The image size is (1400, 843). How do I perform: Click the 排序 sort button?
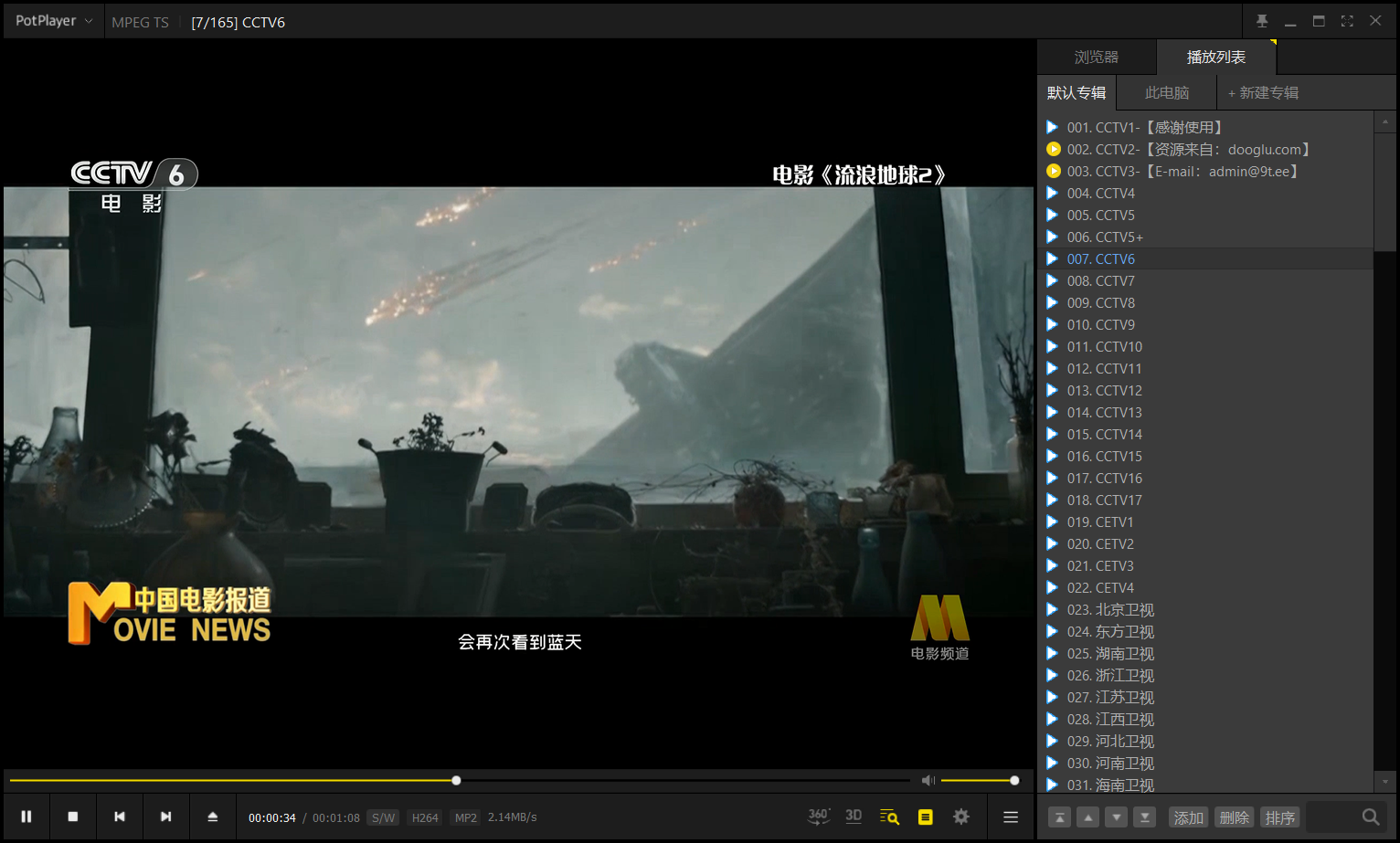point(1279,817)
